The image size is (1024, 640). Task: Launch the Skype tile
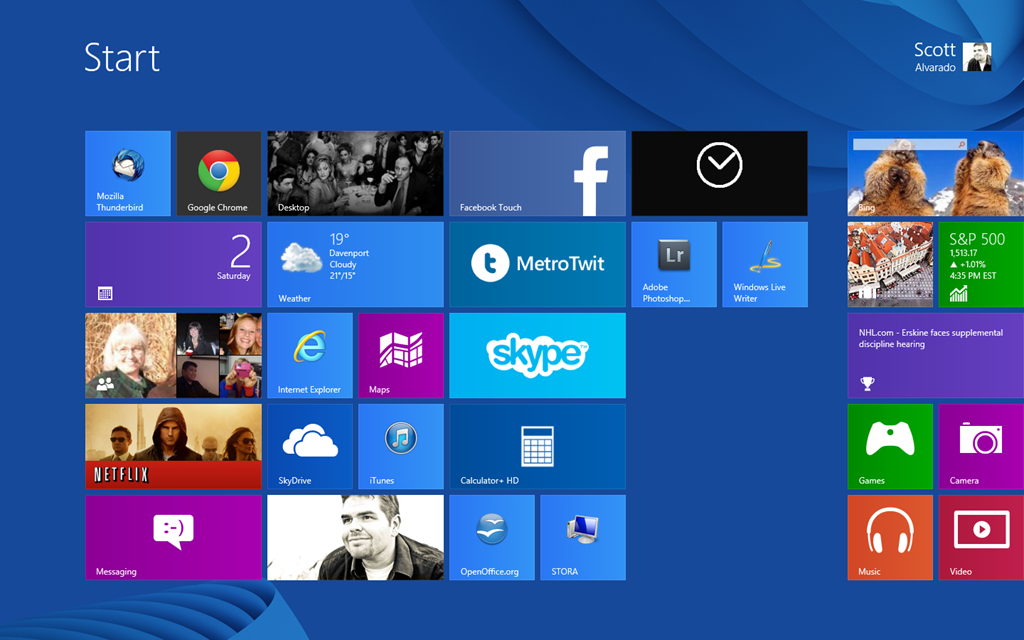[x=537, y=356]
